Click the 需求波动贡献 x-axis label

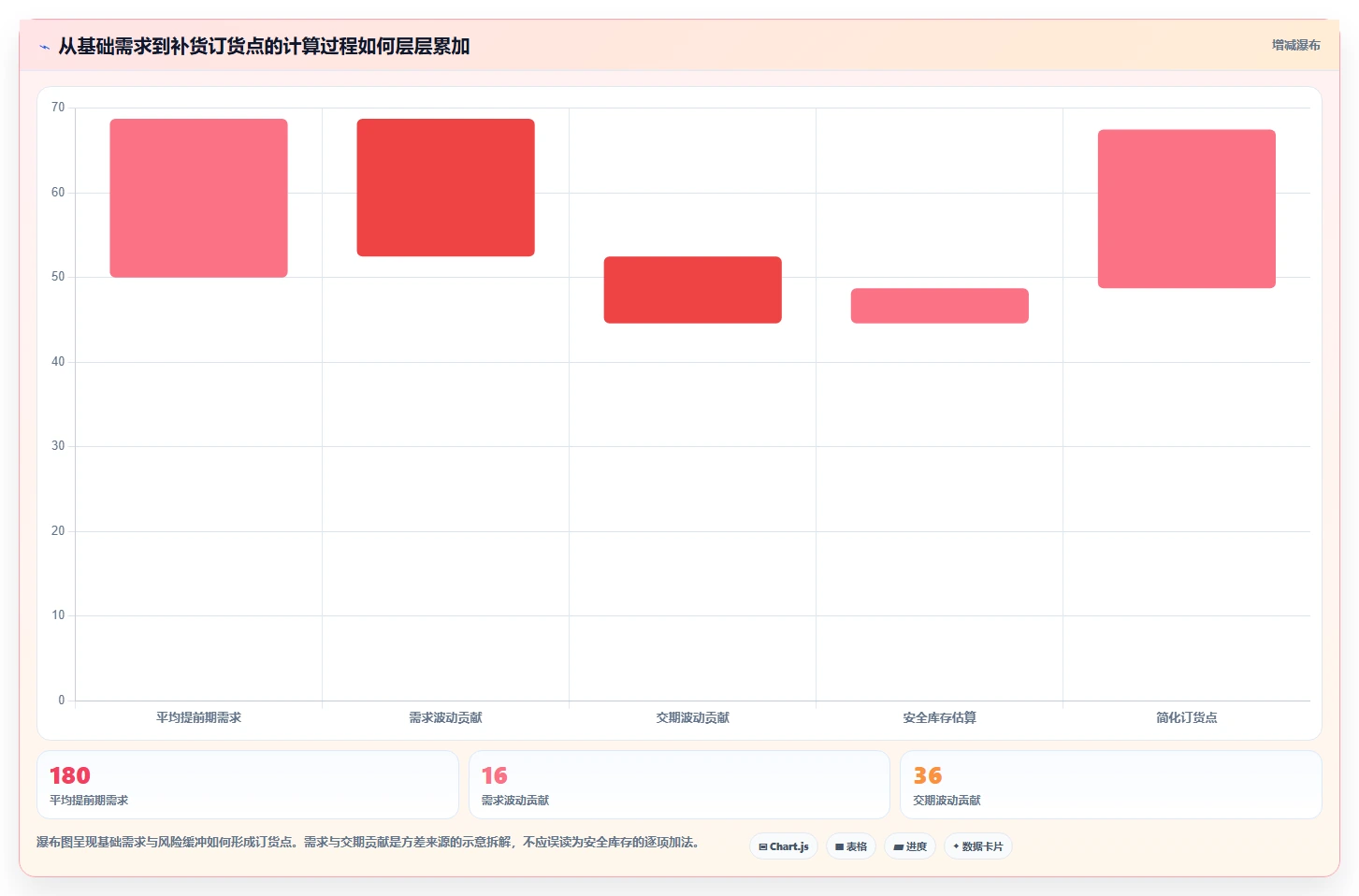point(445,717)
